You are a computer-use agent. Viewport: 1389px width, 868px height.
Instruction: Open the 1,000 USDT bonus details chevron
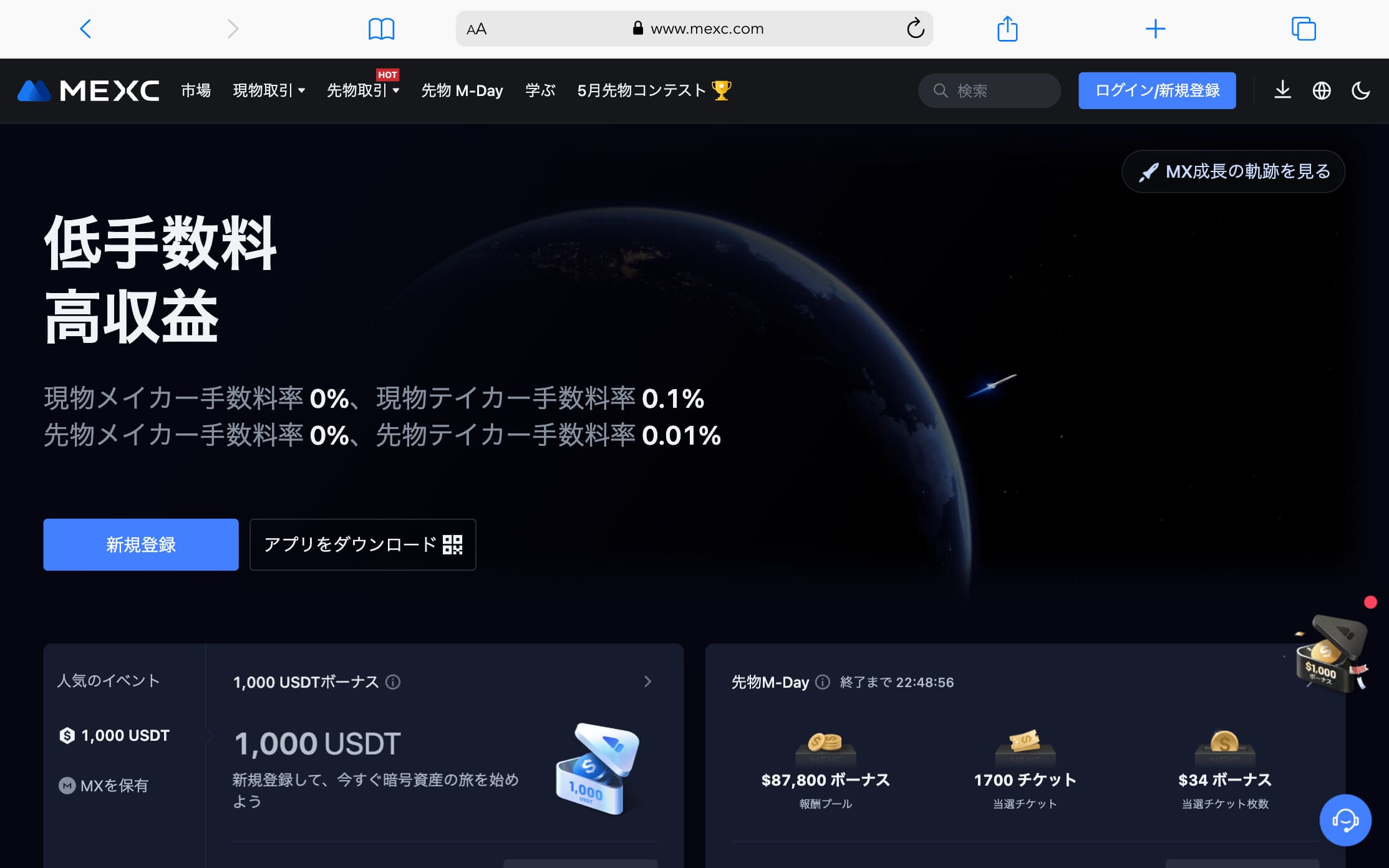click(647, 681)
